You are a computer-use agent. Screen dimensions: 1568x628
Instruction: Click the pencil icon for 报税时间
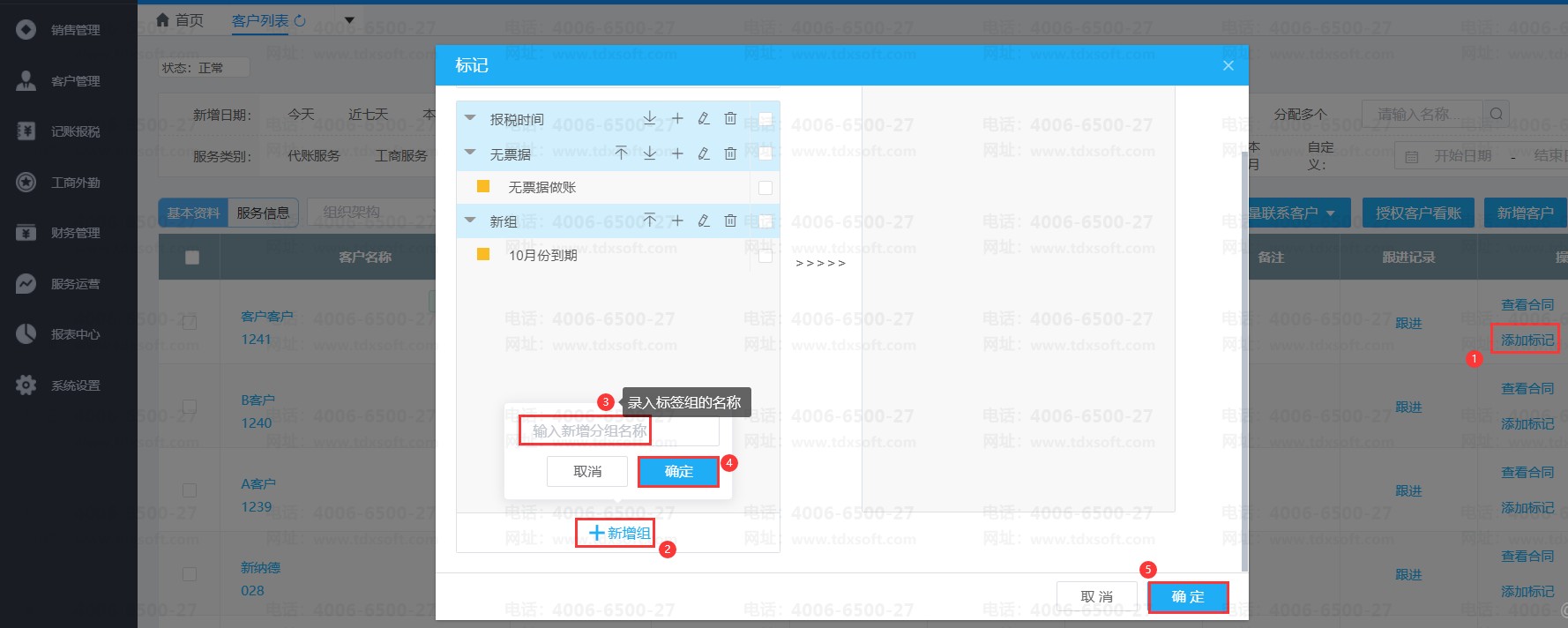(704, 118)
